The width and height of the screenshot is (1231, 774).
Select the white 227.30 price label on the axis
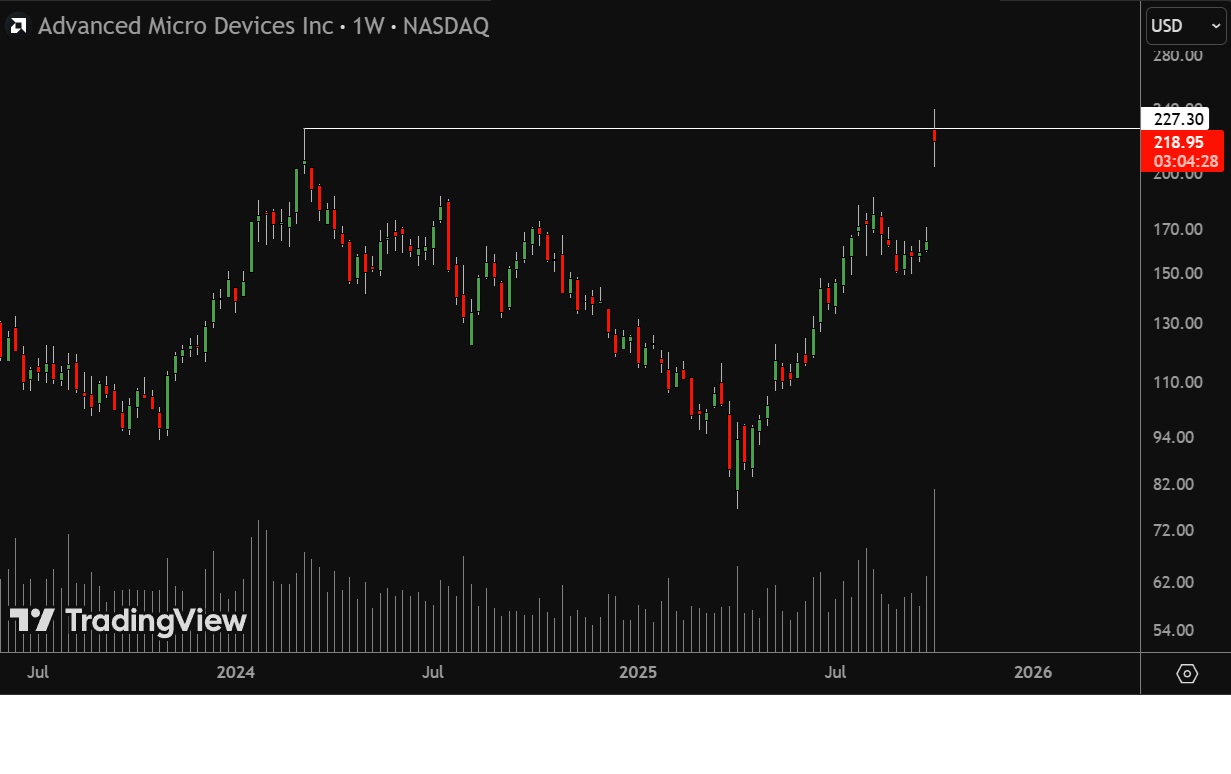coord(1177,118)
